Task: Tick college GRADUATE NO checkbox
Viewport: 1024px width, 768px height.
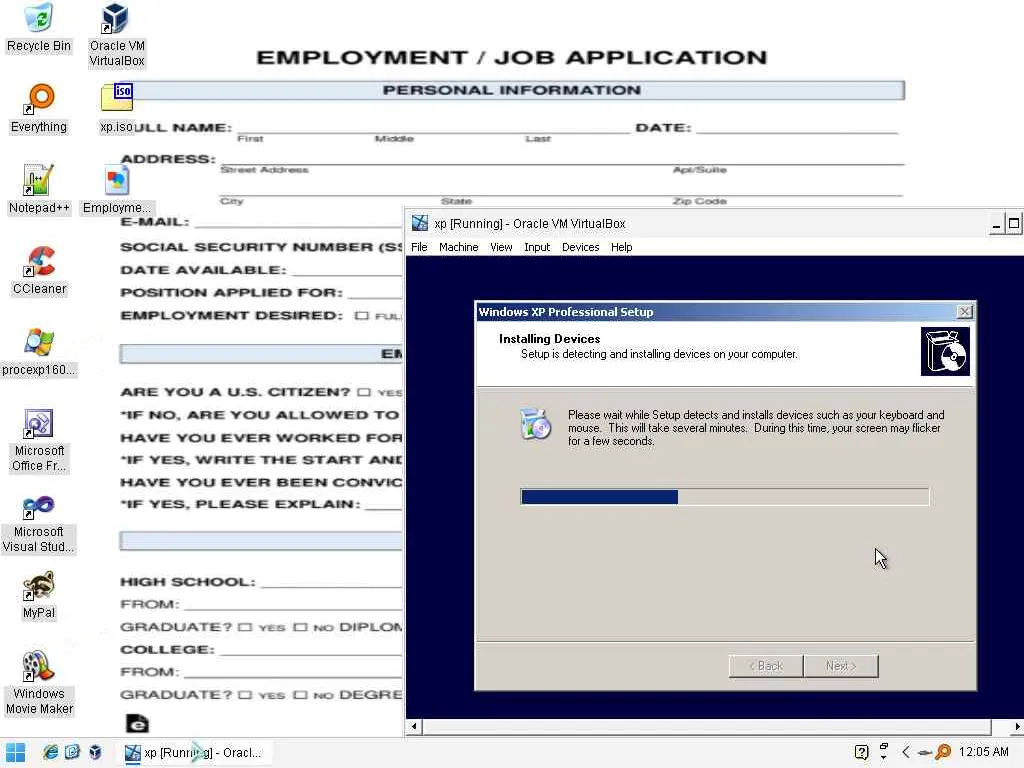Action: coord(300,695)
